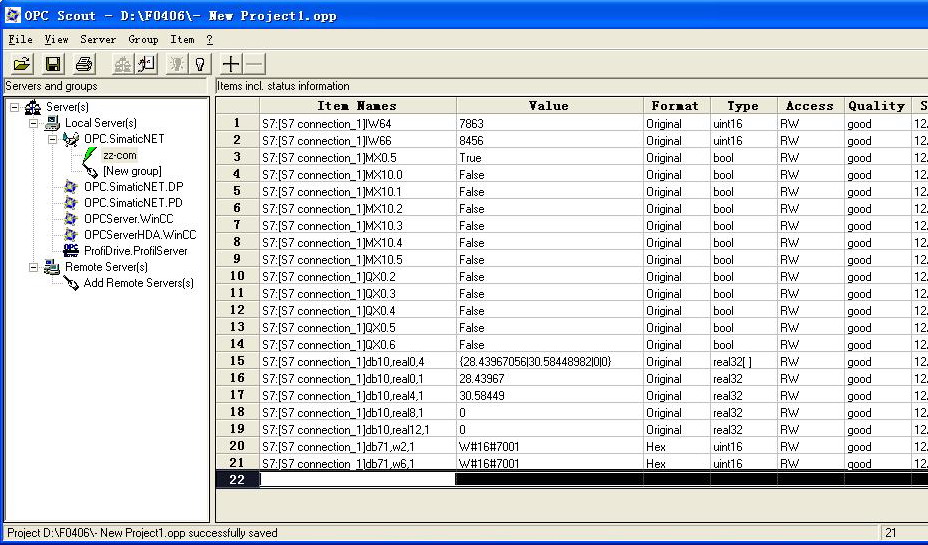Click item name db10,real8,1 in row 18
Viewport: 928px width, 545px height.
(343, 412)
